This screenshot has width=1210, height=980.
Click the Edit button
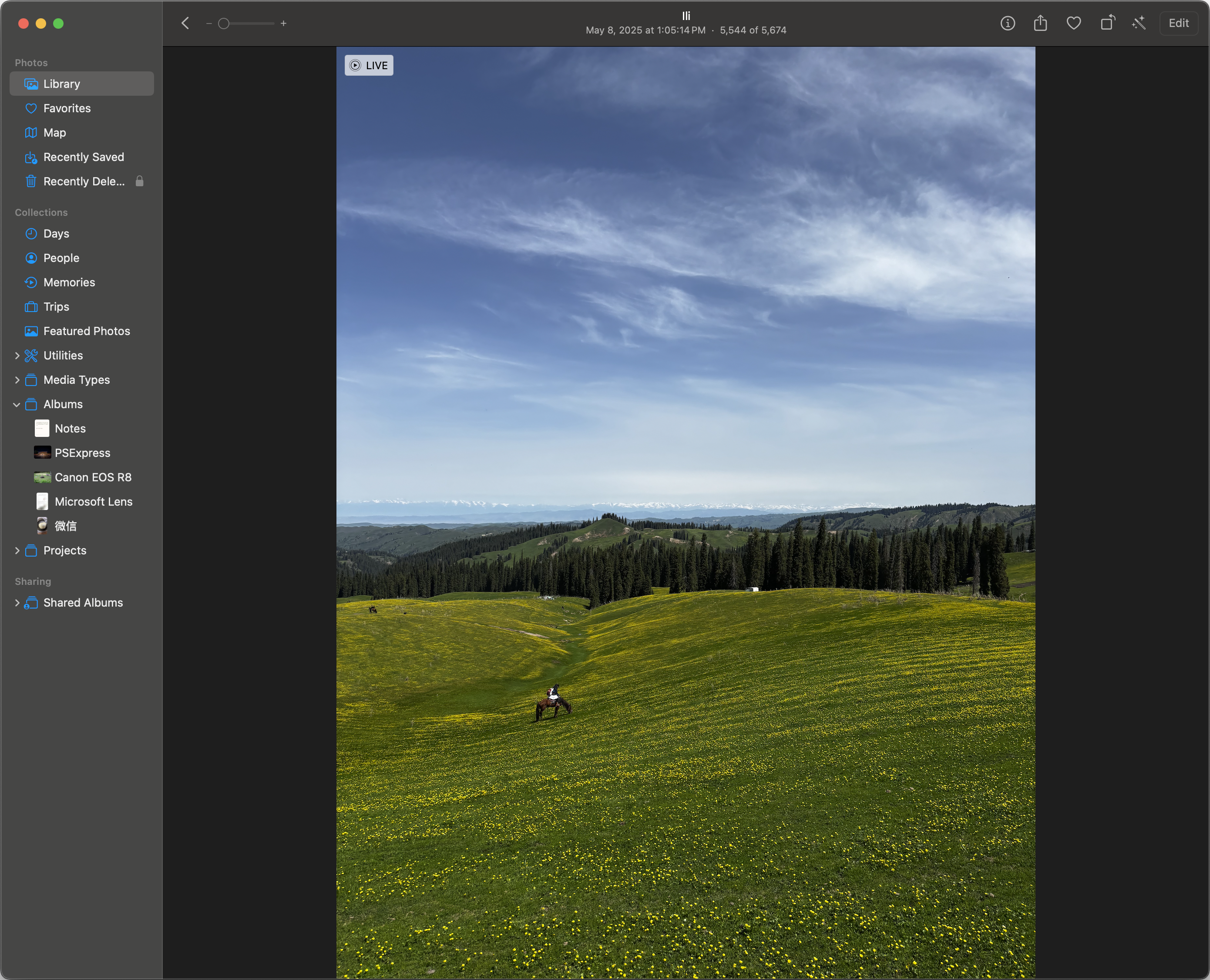click(1178, 23)
